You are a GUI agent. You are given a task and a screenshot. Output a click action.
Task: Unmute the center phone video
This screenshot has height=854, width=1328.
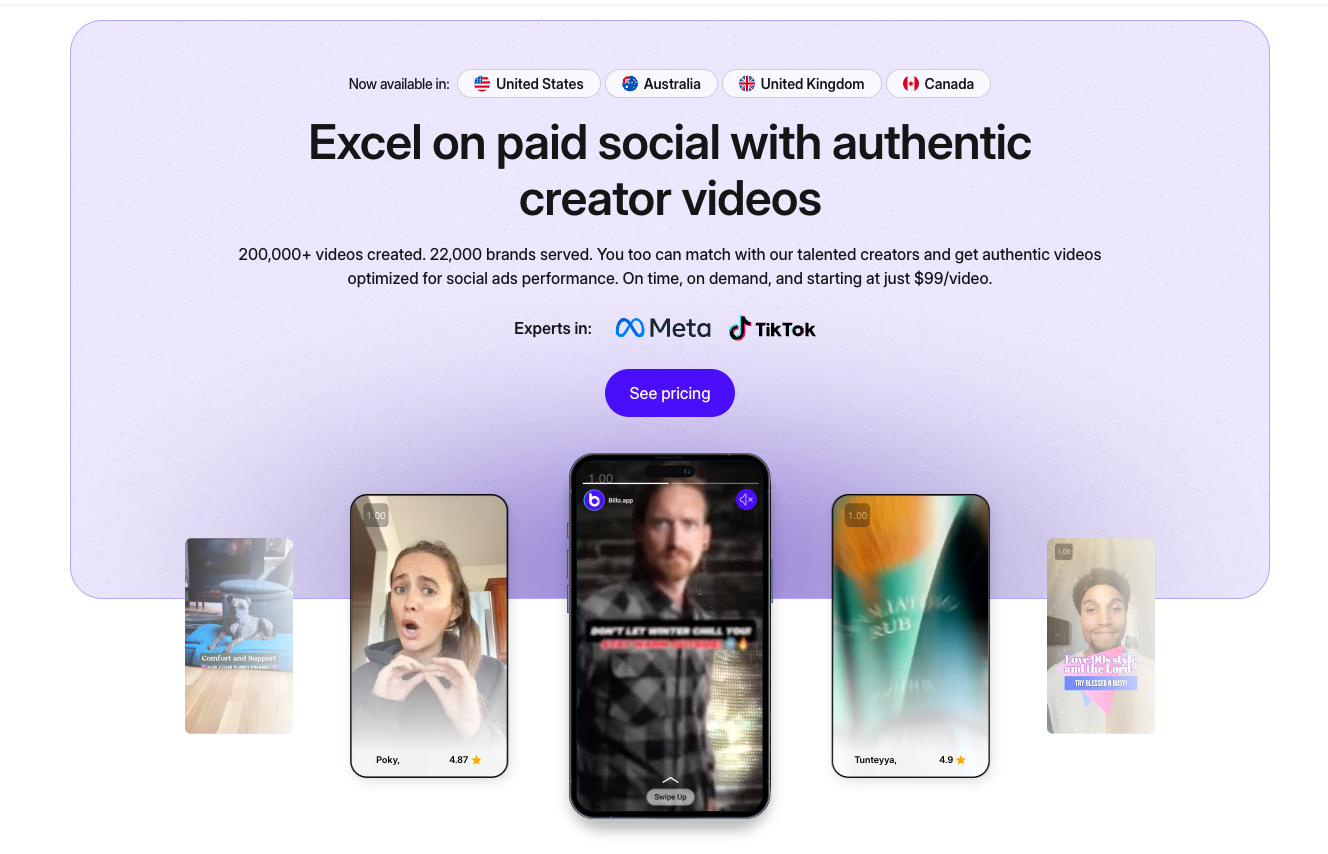[746, 499]
